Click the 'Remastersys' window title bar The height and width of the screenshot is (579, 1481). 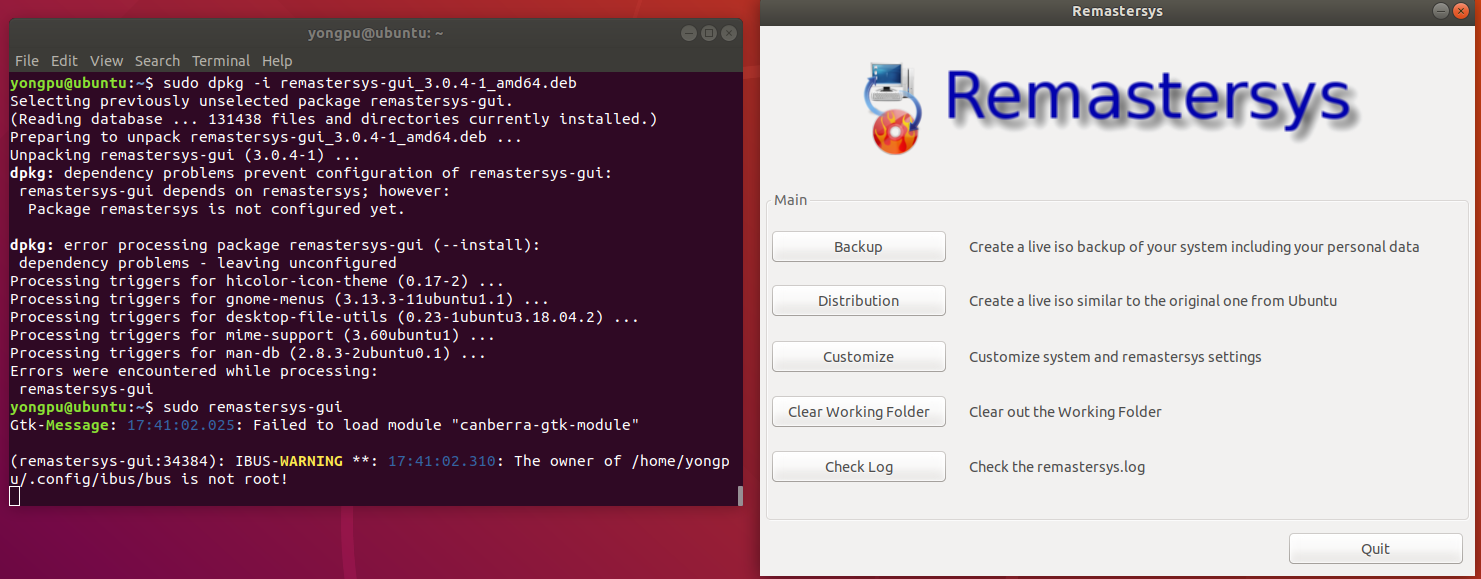click(1117, 12)
